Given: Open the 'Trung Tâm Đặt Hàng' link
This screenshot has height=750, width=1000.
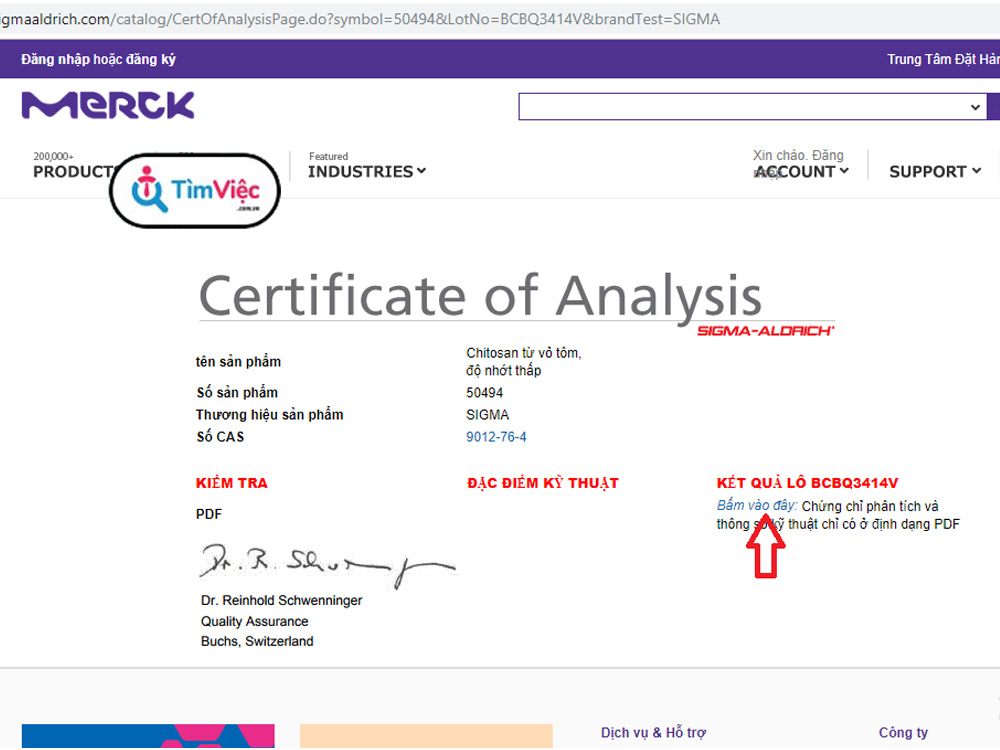Looking at the screenshot, I should [x=943, y=59].
